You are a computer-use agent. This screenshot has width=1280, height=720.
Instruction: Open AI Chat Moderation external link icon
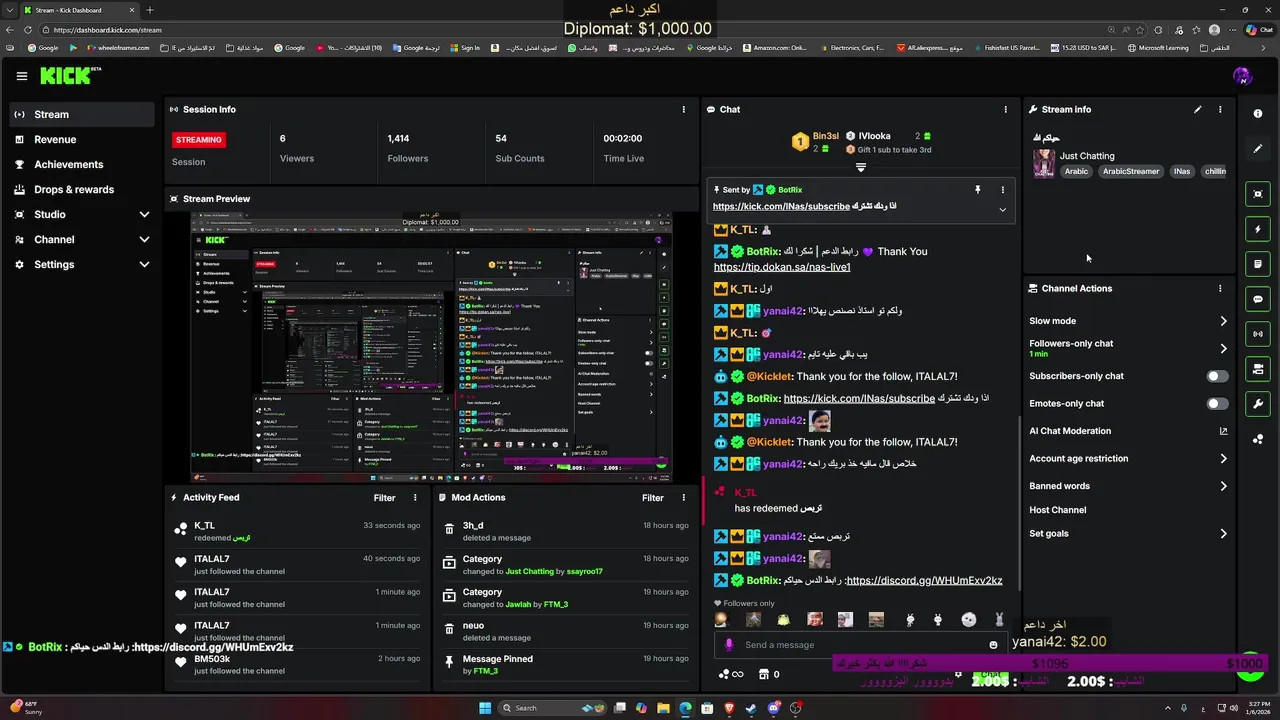pyautogui.click(x=1223, y=431)
